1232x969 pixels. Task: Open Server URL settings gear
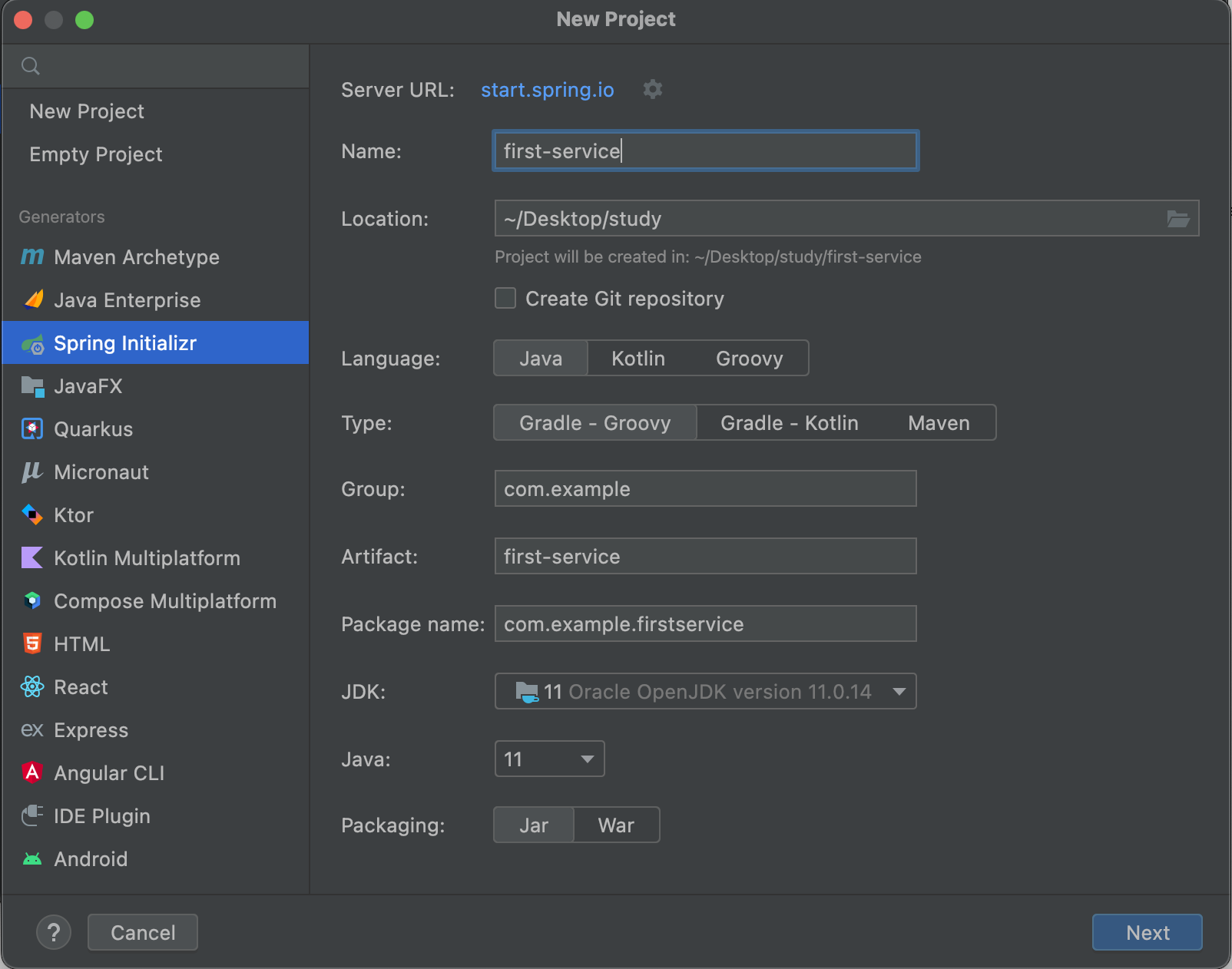[x=653, y=89]
